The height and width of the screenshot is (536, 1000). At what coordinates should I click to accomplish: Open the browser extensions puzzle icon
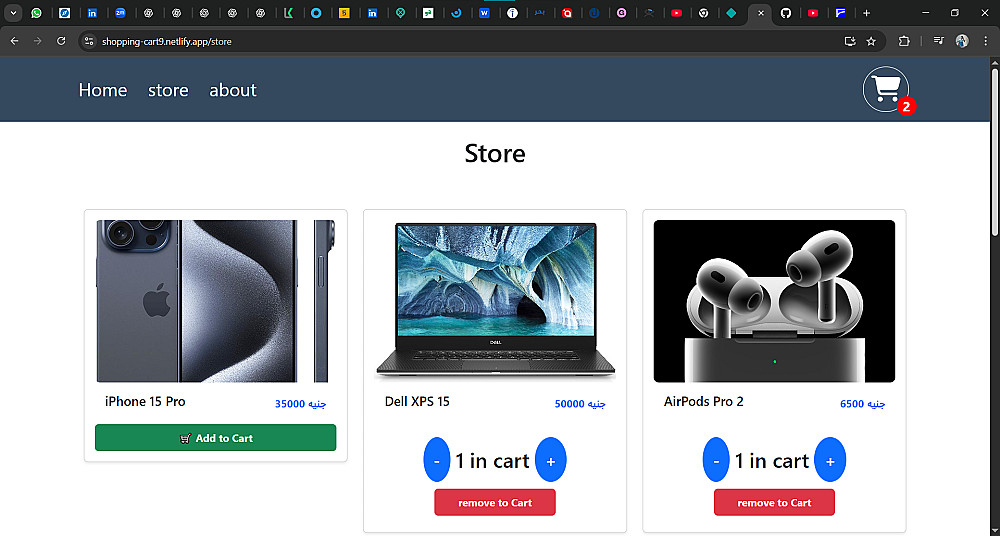[904, 41]
